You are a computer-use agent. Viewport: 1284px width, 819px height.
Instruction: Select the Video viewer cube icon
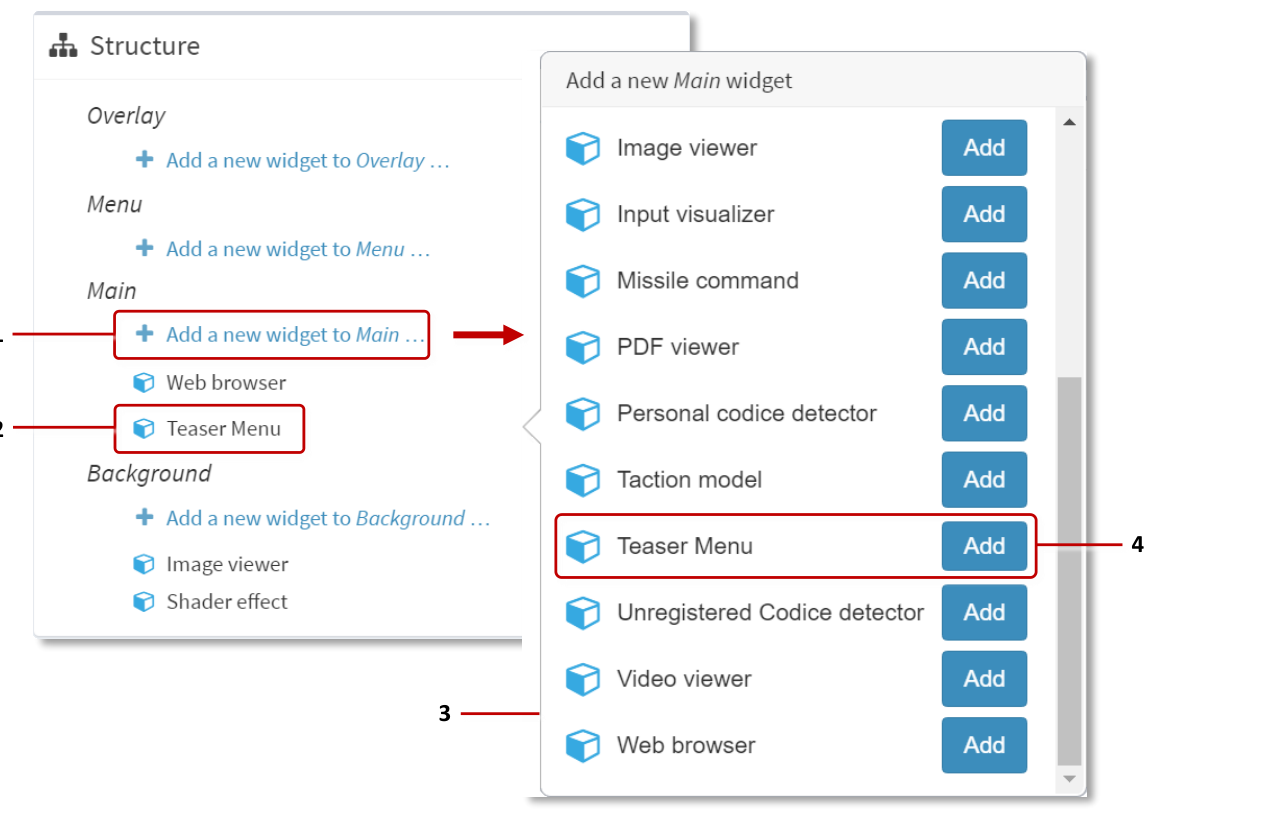point(583,679)
